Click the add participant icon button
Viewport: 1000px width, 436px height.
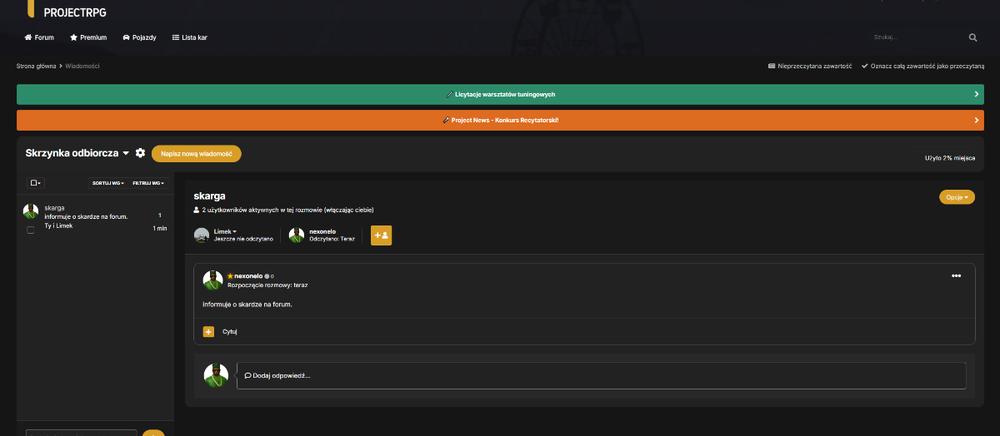(x=381, y=235)
